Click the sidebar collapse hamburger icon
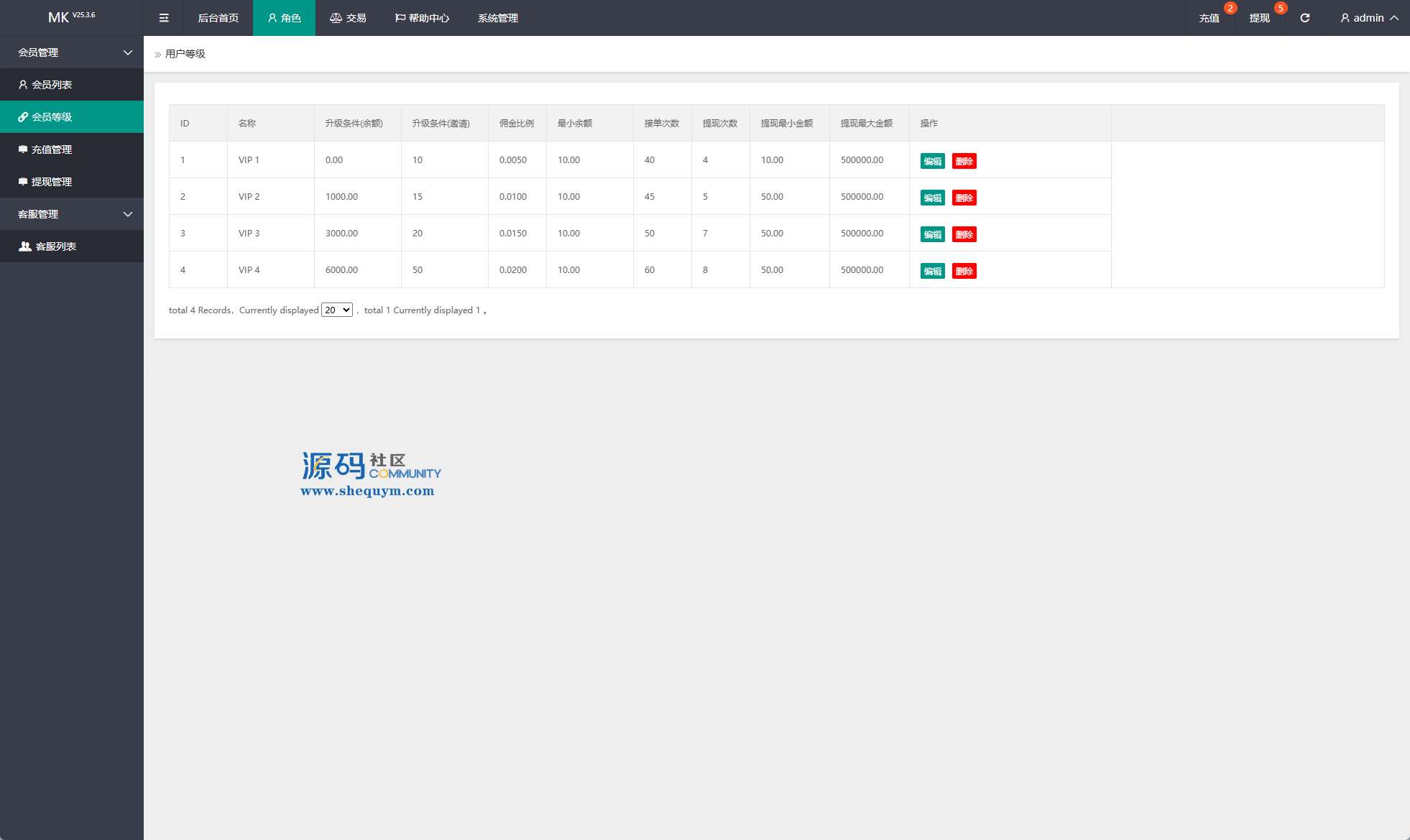This screenshot has height=840, width=1410. tap(164, 18)
